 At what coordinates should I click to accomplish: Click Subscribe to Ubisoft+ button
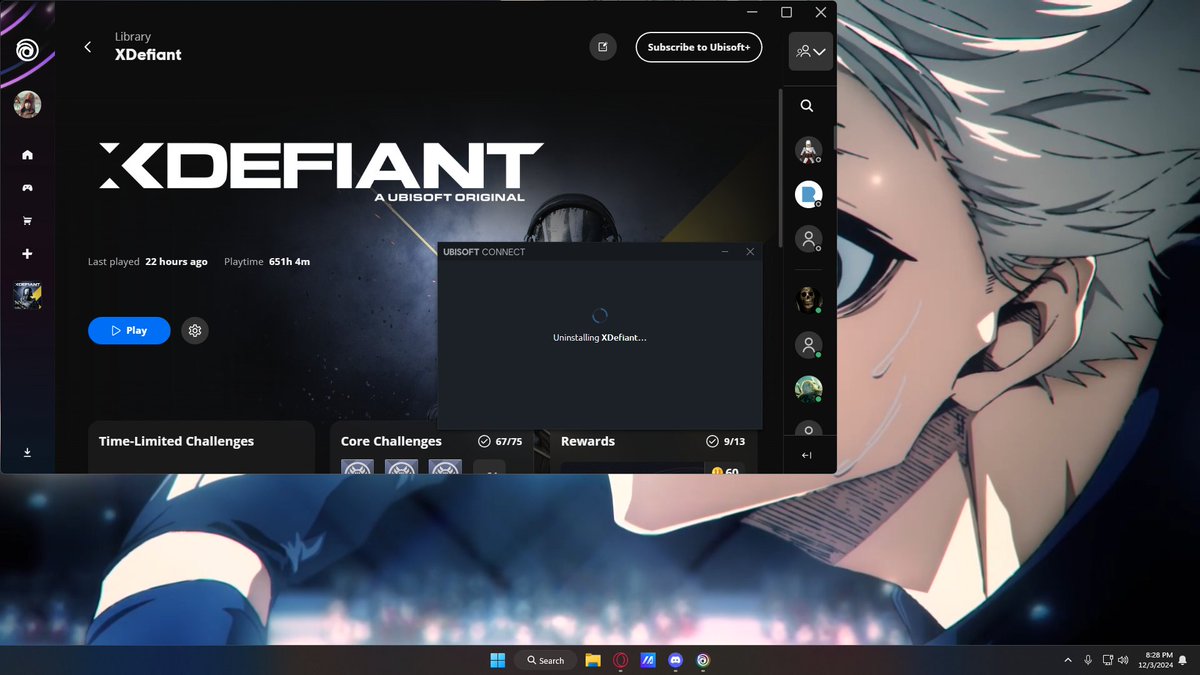pos(699,47)
